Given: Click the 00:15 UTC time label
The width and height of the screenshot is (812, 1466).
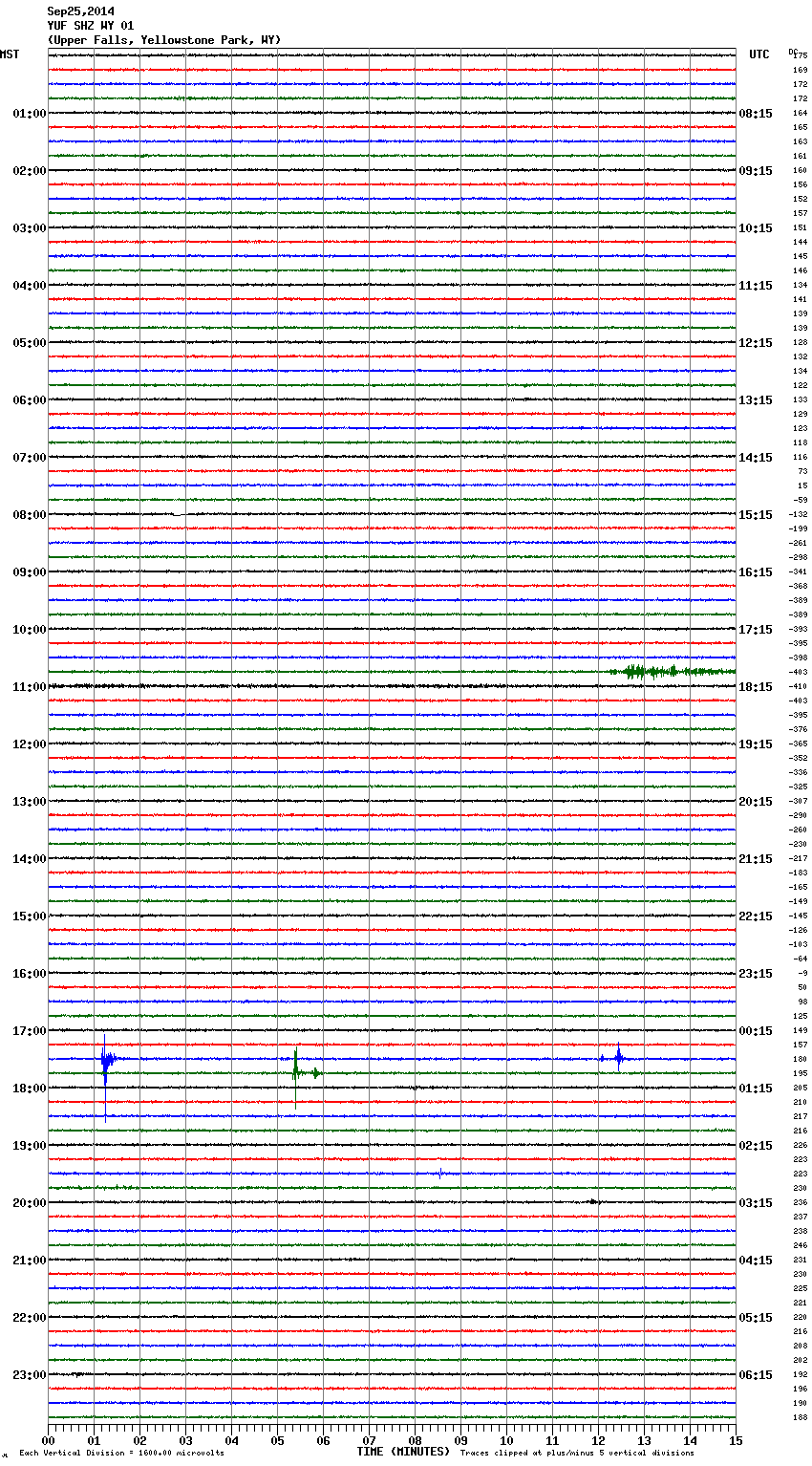Looking at the screenshot, I should [x=756, y=1031].
